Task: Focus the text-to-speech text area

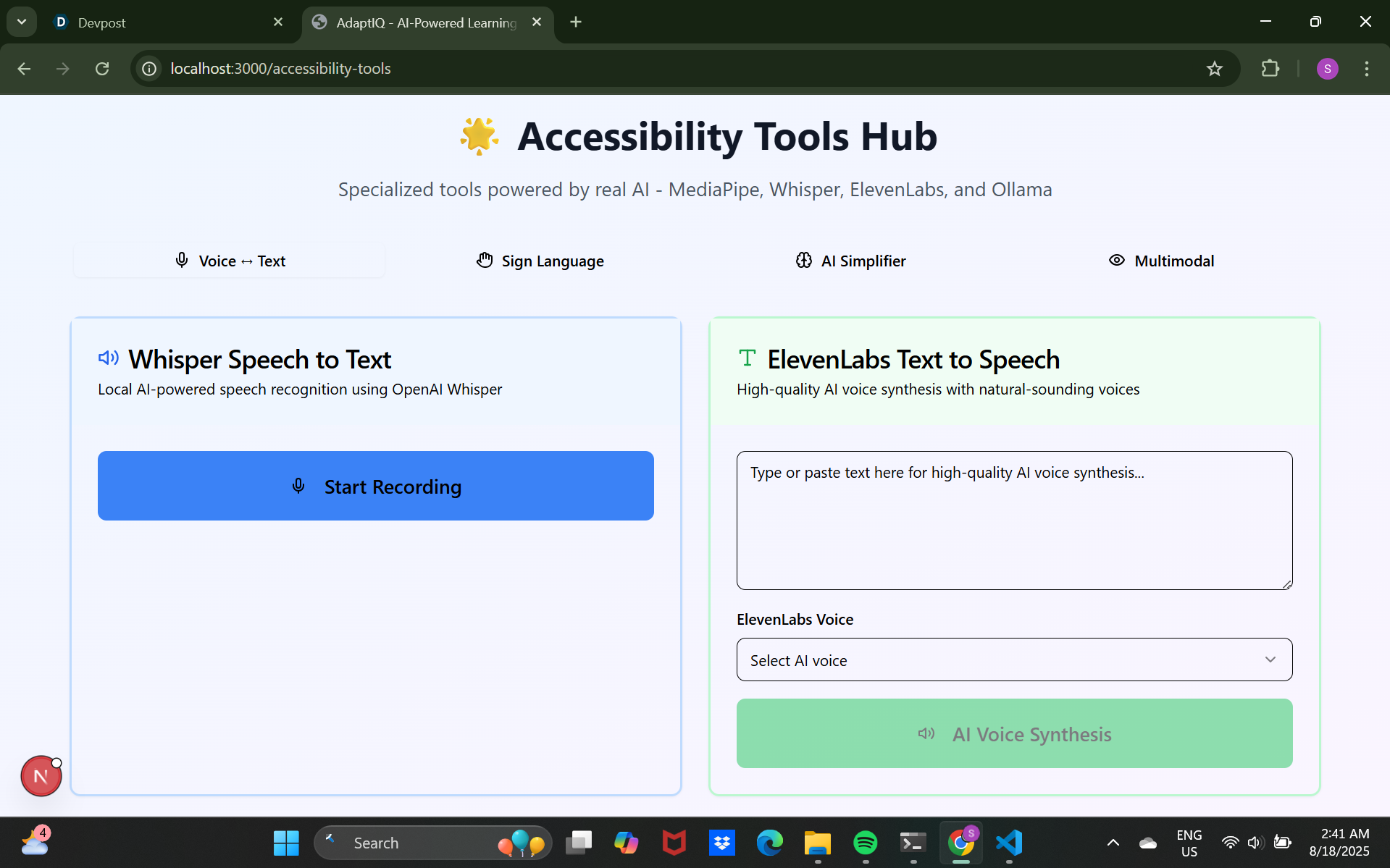Action: 1014,521
